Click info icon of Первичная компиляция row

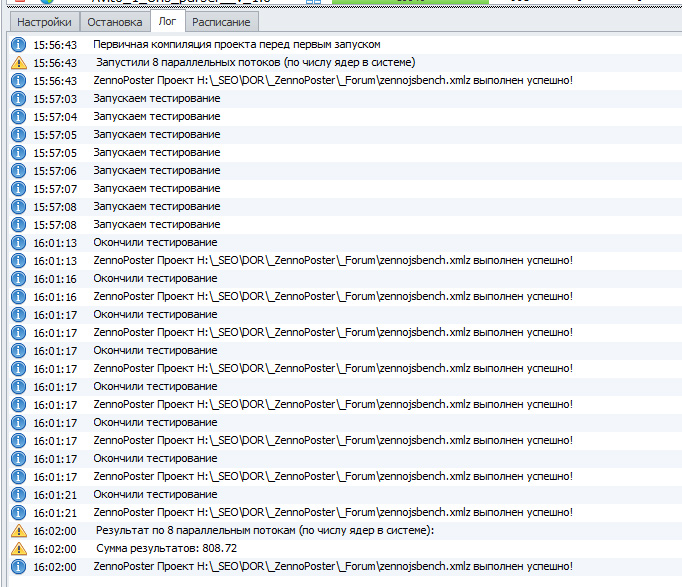pyautogui.click(x=18, y=44)
